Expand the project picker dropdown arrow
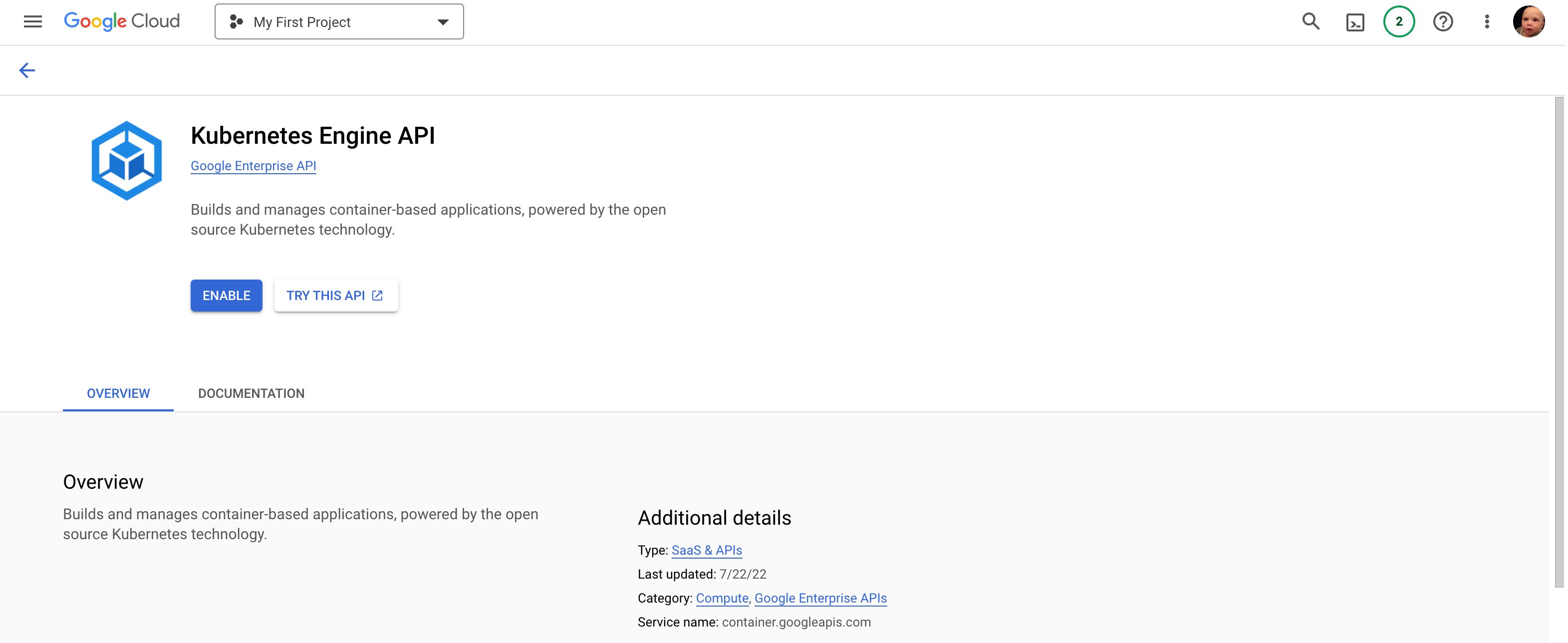This screenshot has height=643, width=1568. (x=443, y=22)
